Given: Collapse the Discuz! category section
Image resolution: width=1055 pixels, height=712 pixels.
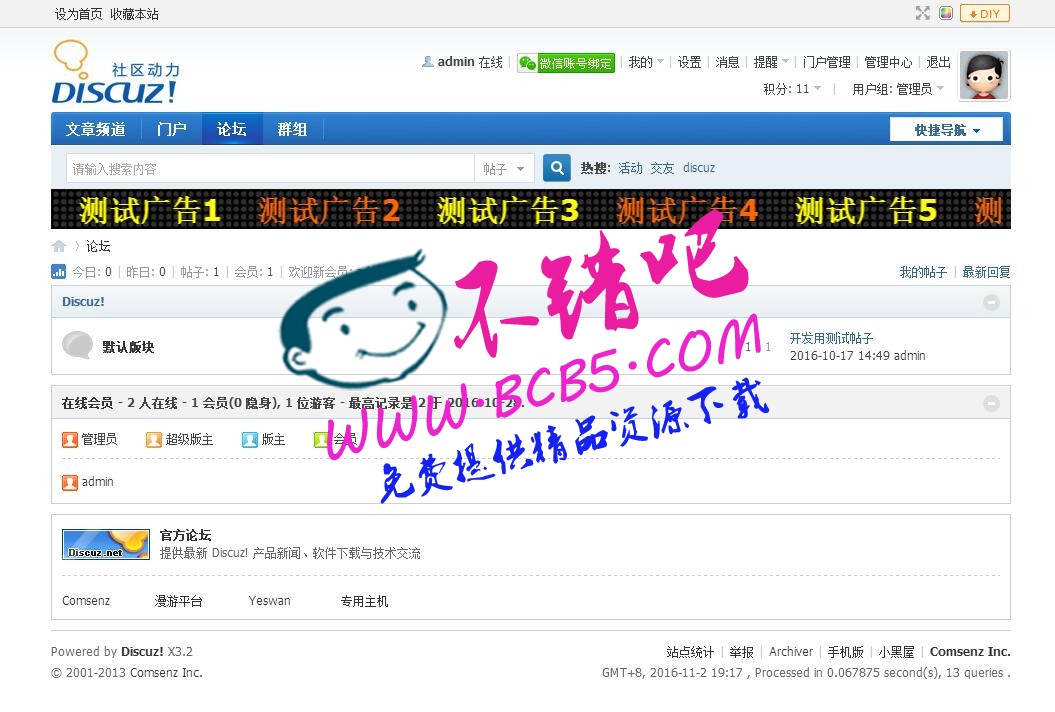Looking at the screenshot, I should (991, 302).
